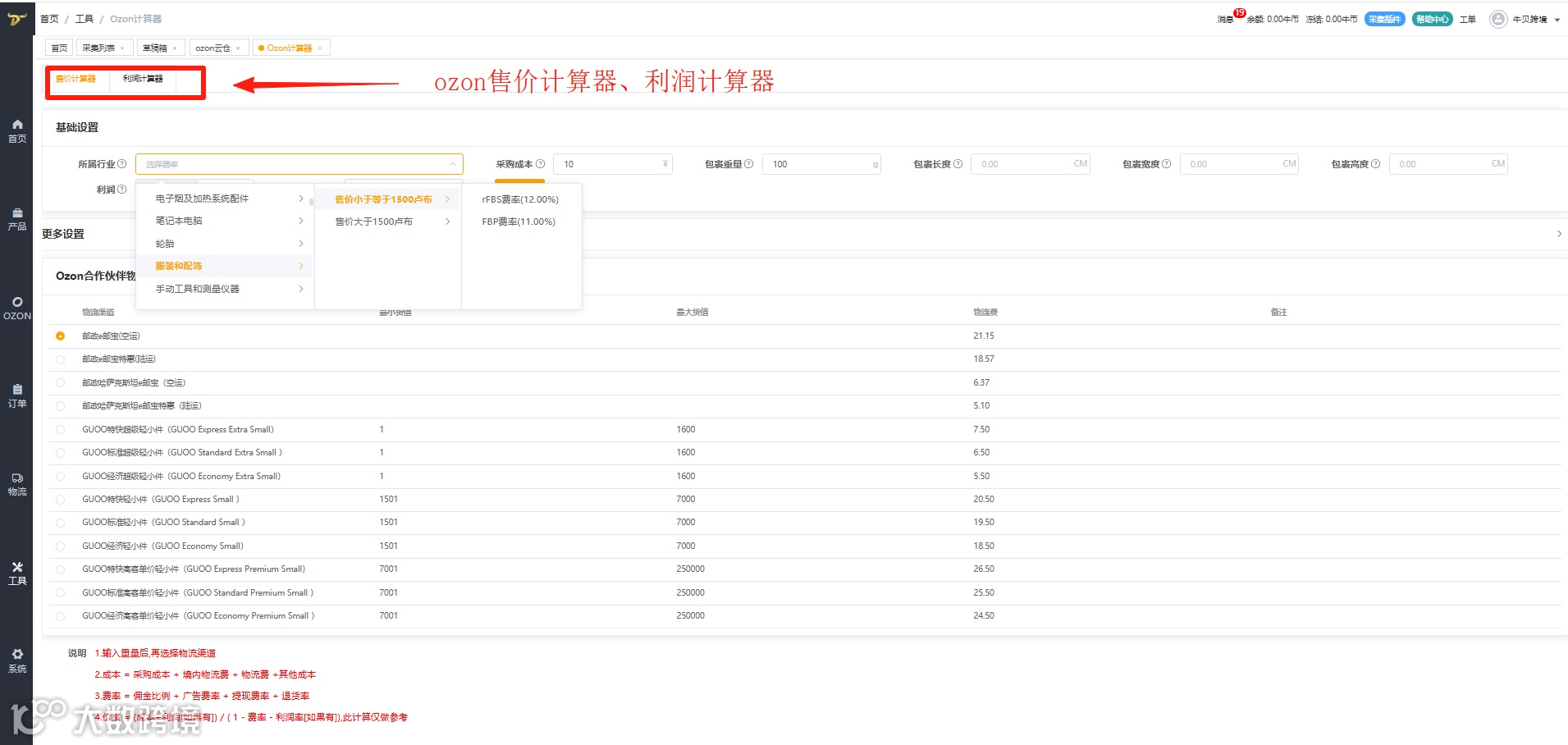Open the 工单 link in header
The height and width of the screenshot is (745, 1568).
click(1468, 19)
